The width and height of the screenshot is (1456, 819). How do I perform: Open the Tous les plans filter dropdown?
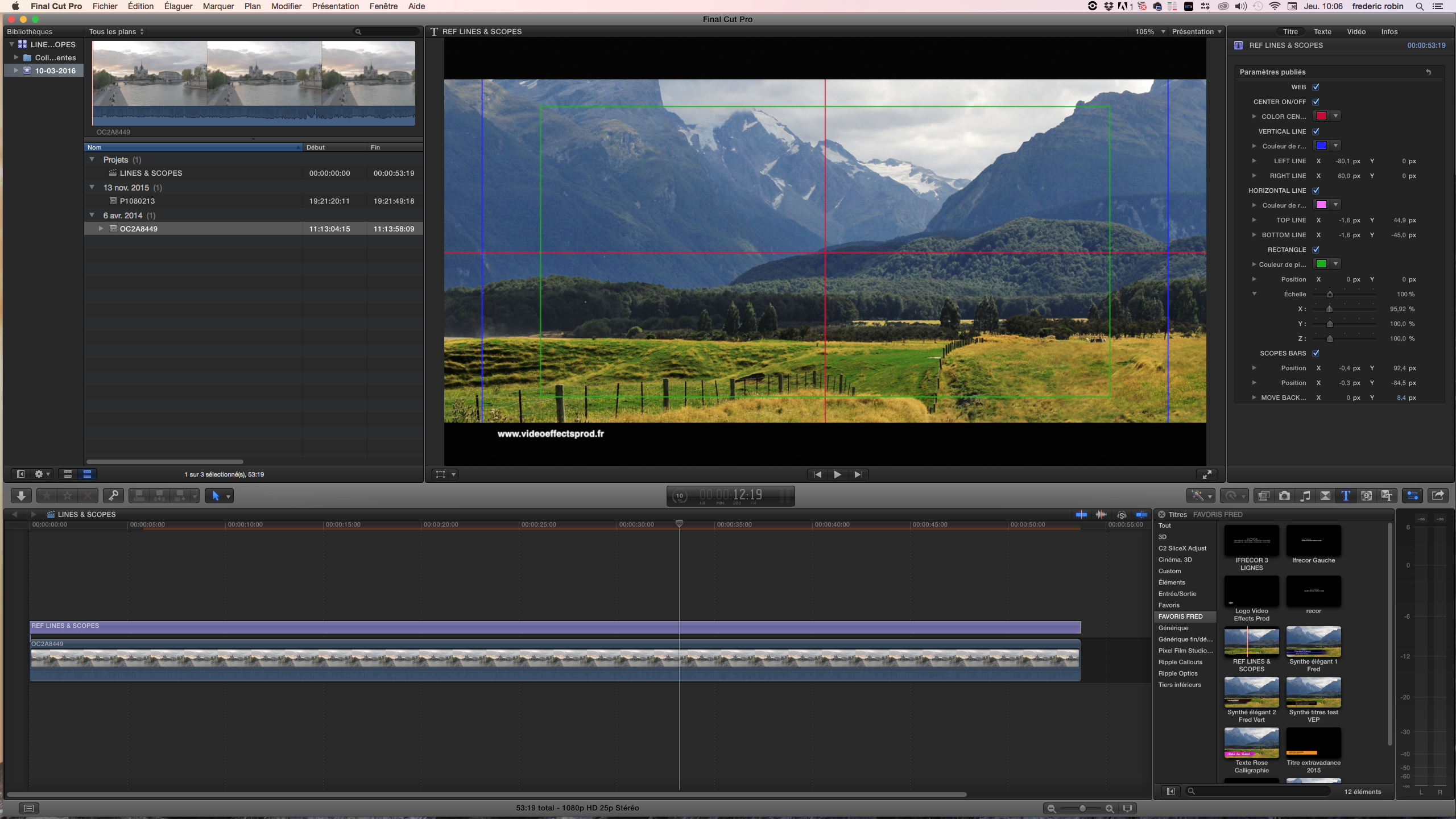pyautogui.click(x=116, y=32)
